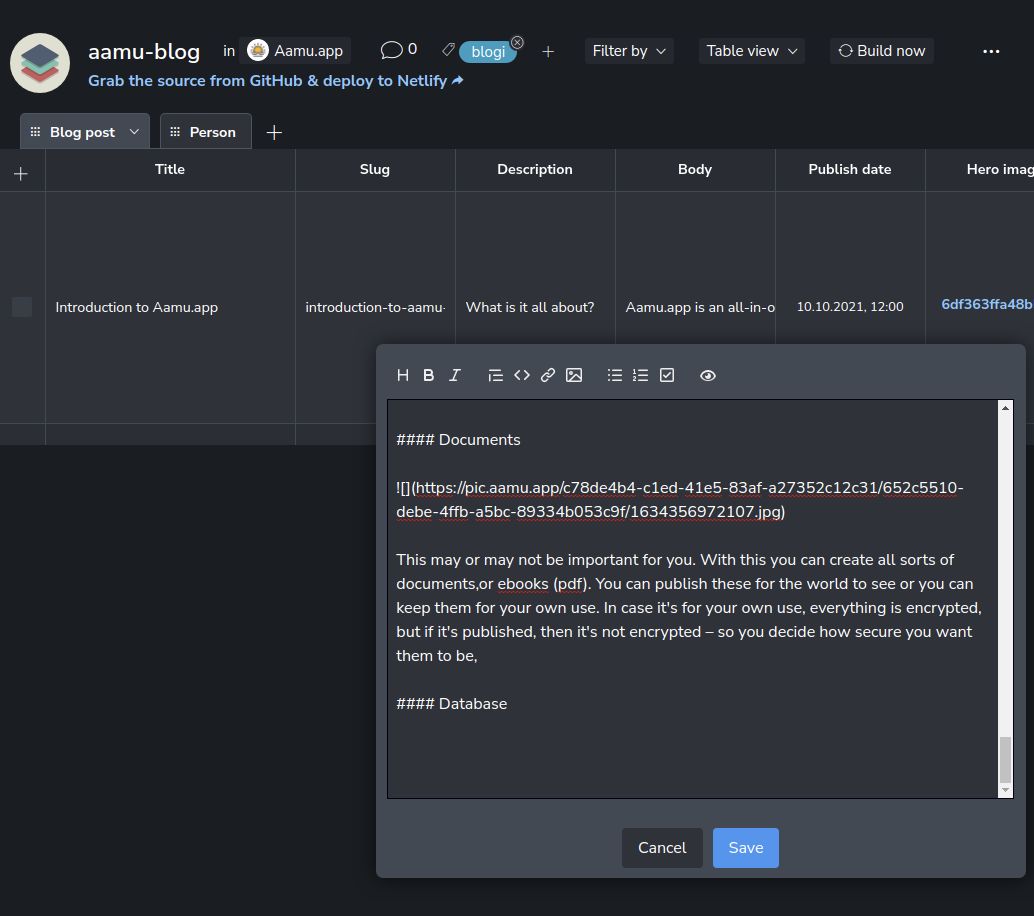Select the Introduction to Aamu.app row checkbox
The width and height of the screenshot is (1034, 916).
(x=22, y=307)
